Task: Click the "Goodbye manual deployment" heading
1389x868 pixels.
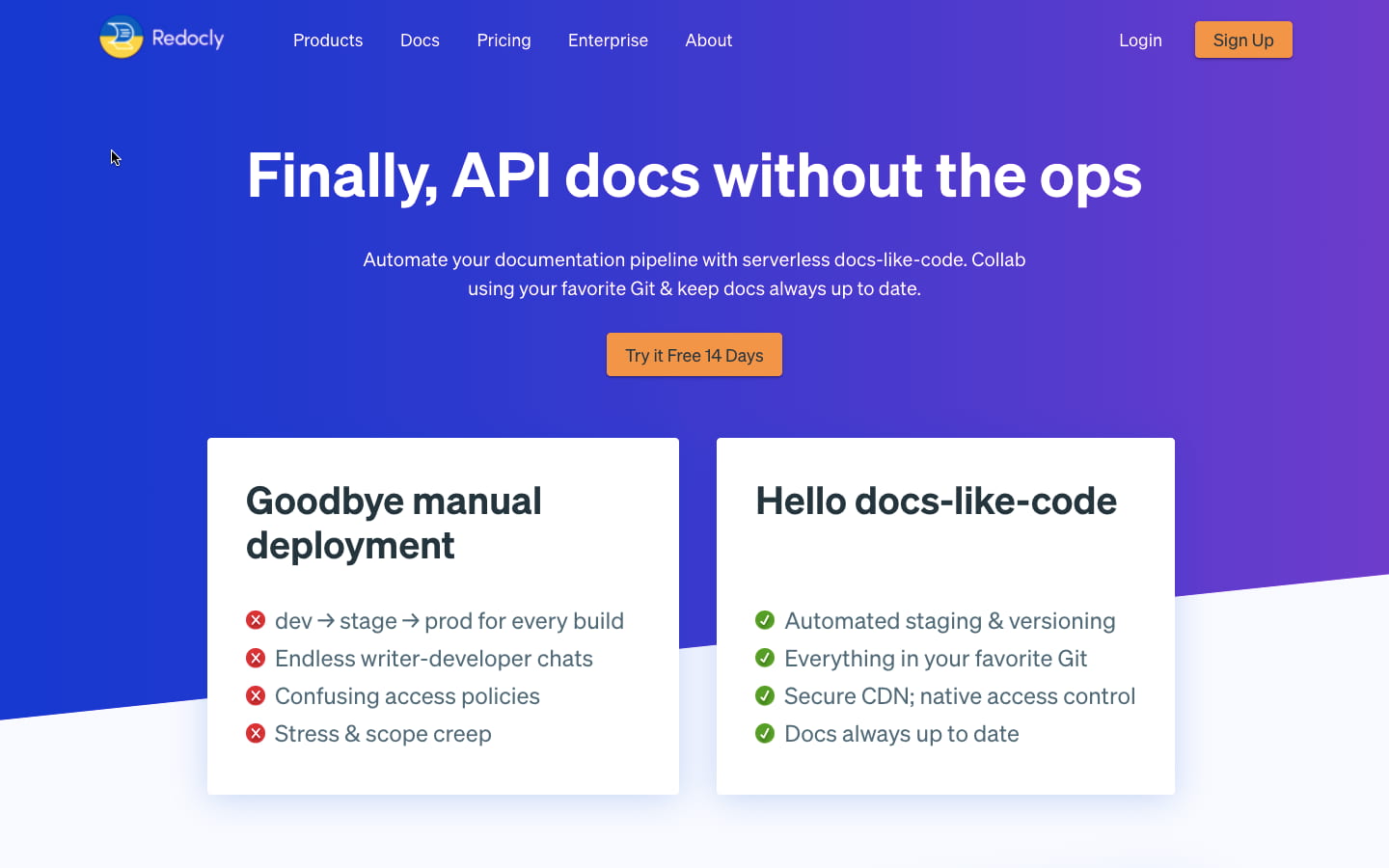Action: (394, 523)
